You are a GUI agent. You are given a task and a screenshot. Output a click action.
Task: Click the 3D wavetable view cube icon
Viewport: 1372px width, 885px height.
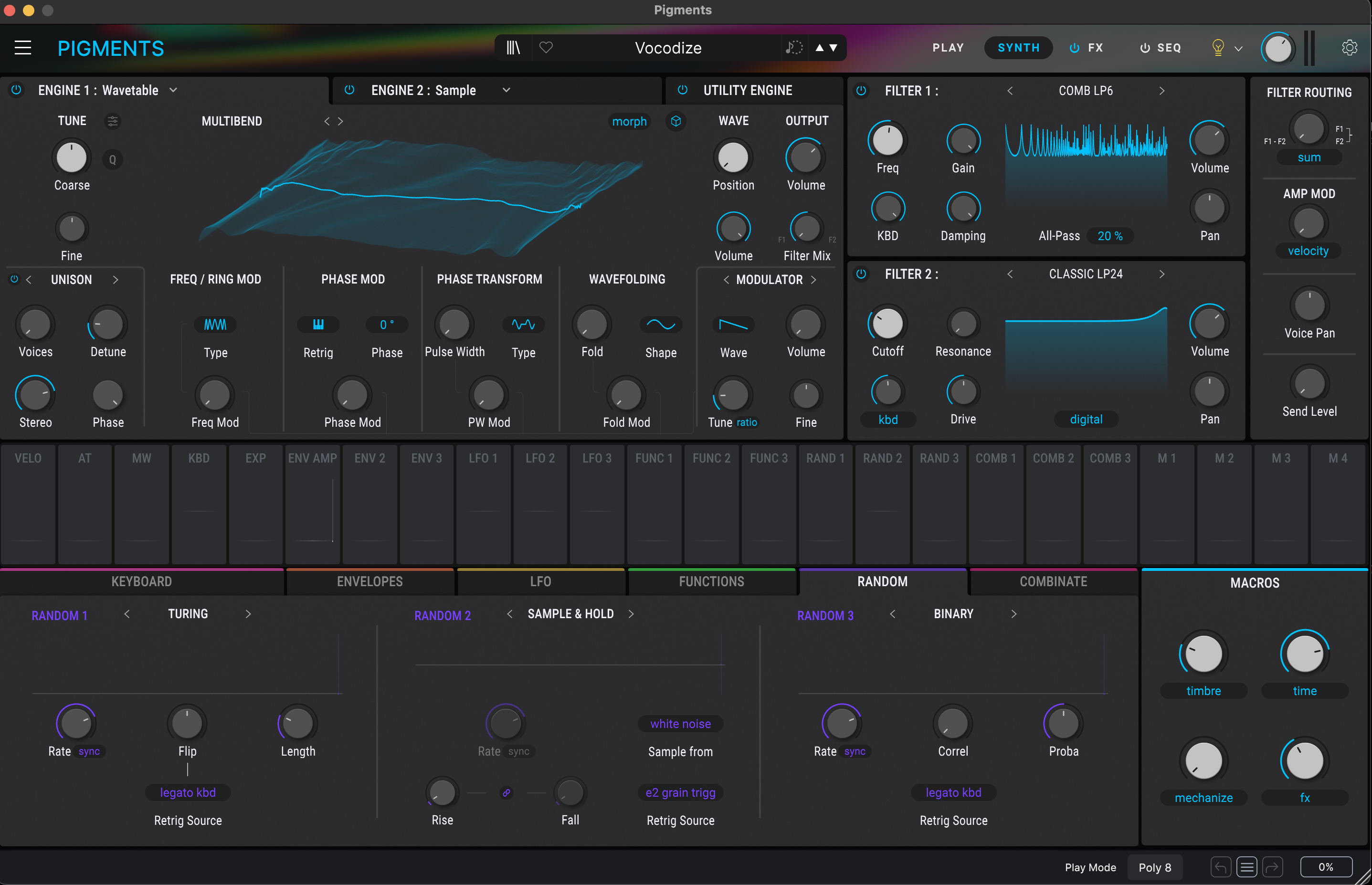675,121
